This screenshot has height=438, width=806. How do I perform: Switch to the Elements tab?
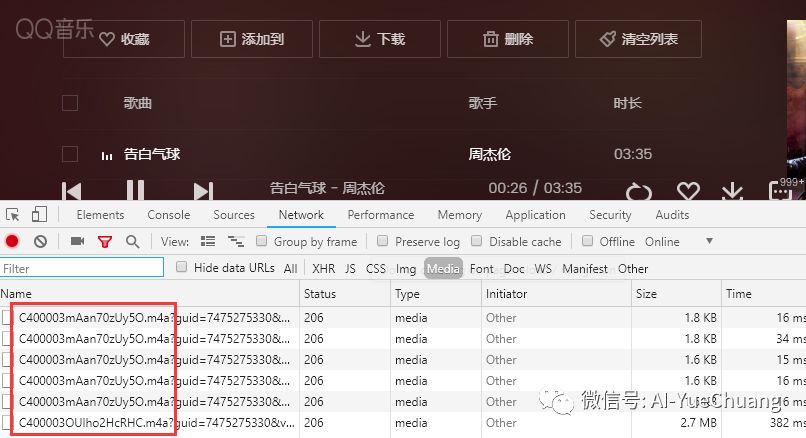[x=100, y=215]
